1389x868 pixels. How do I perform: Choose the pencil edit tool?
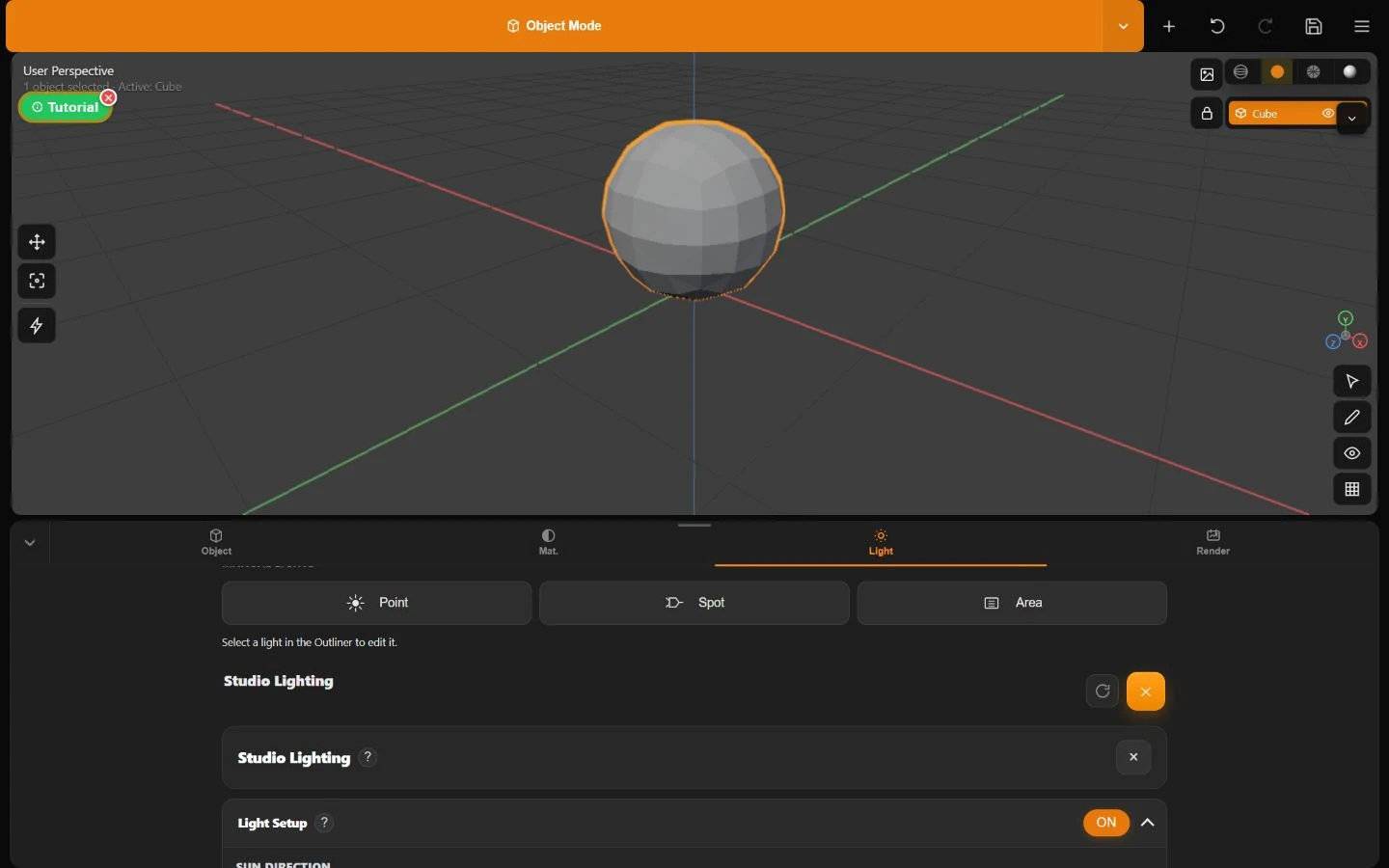tap(1352, 418)
